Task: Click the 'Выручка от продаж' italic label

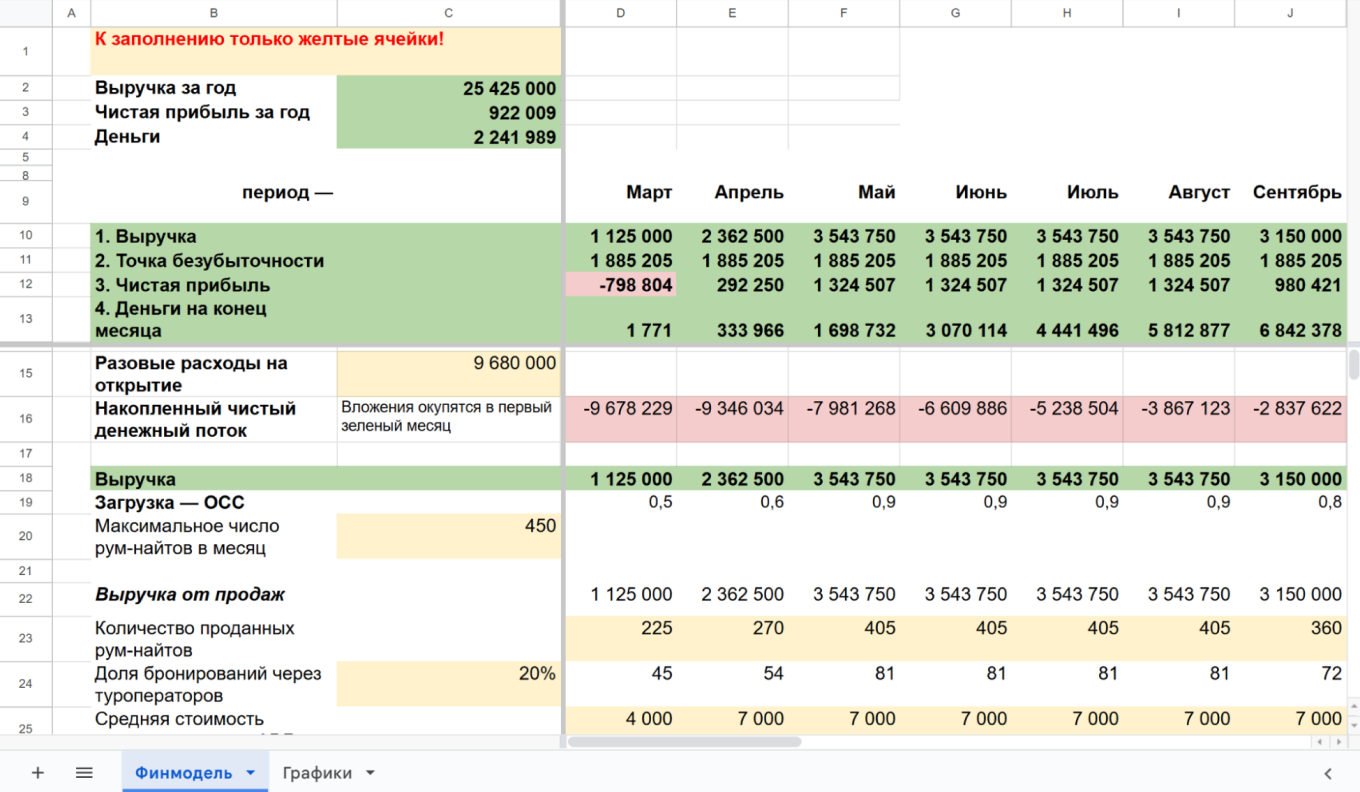Action: click(x=190, y=595)
